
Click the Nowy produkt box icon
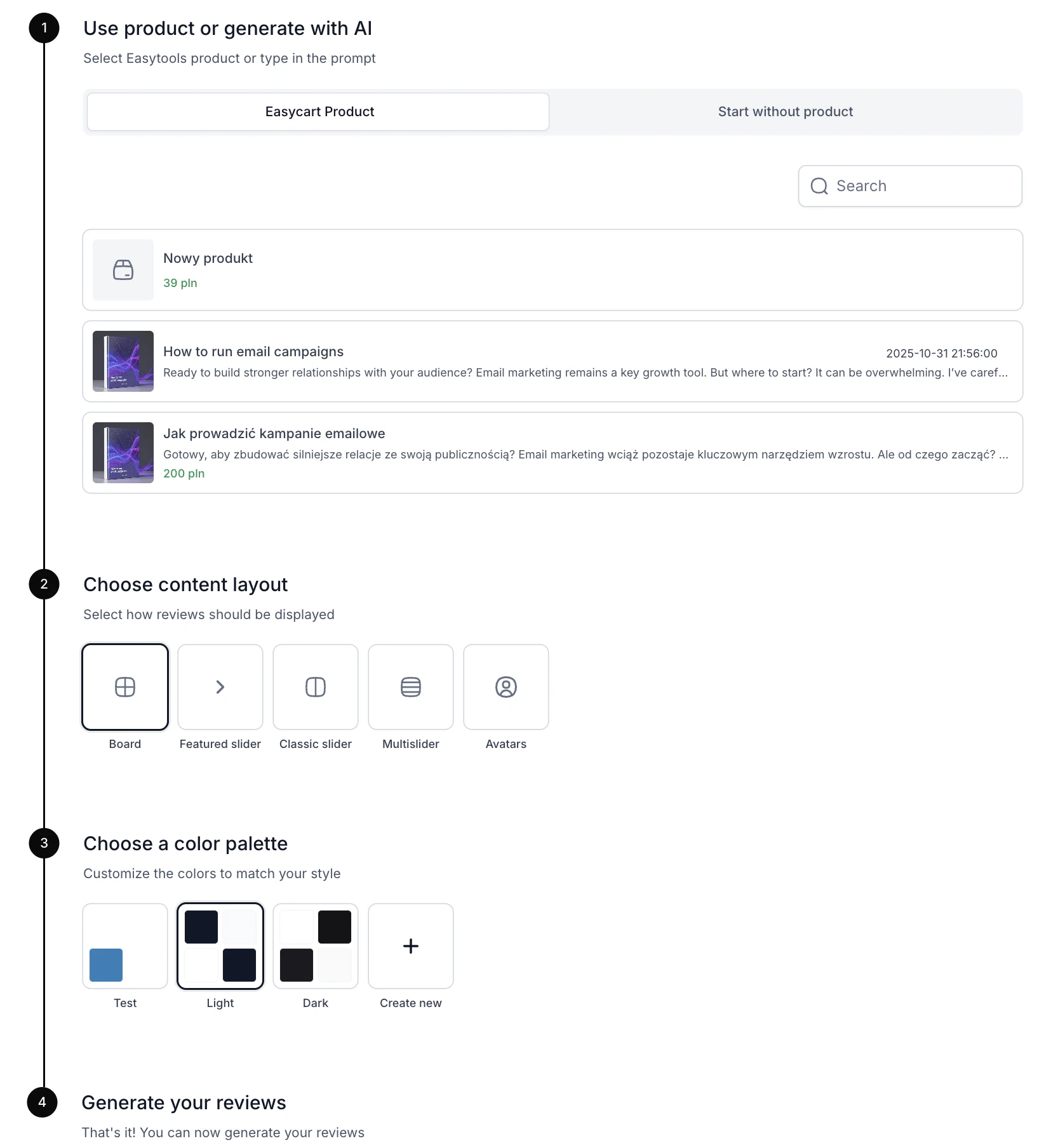pyautogui.click(x=123, y=270)
